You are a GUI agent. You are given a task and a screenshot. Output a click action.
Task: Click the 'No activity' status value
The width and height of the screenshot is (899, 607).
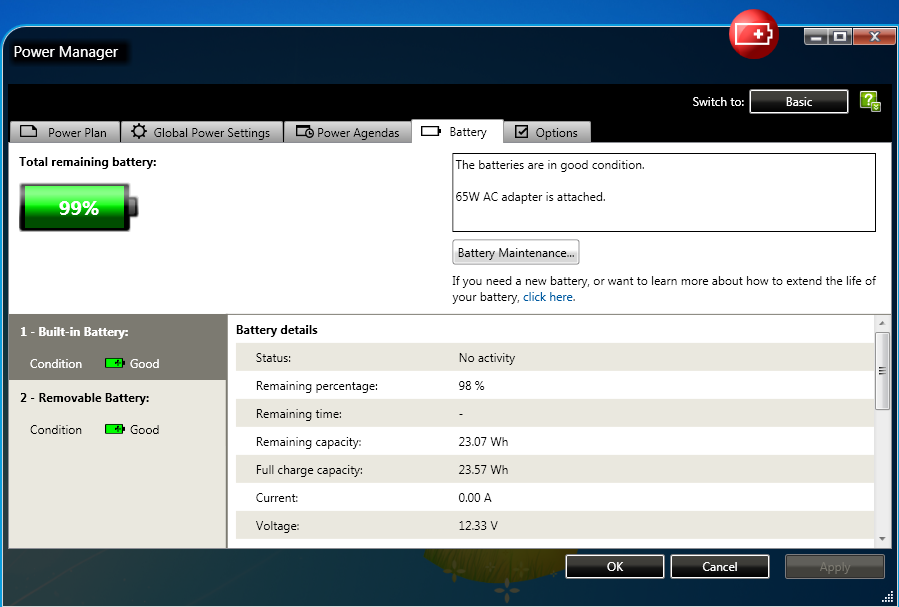(487, 358)
